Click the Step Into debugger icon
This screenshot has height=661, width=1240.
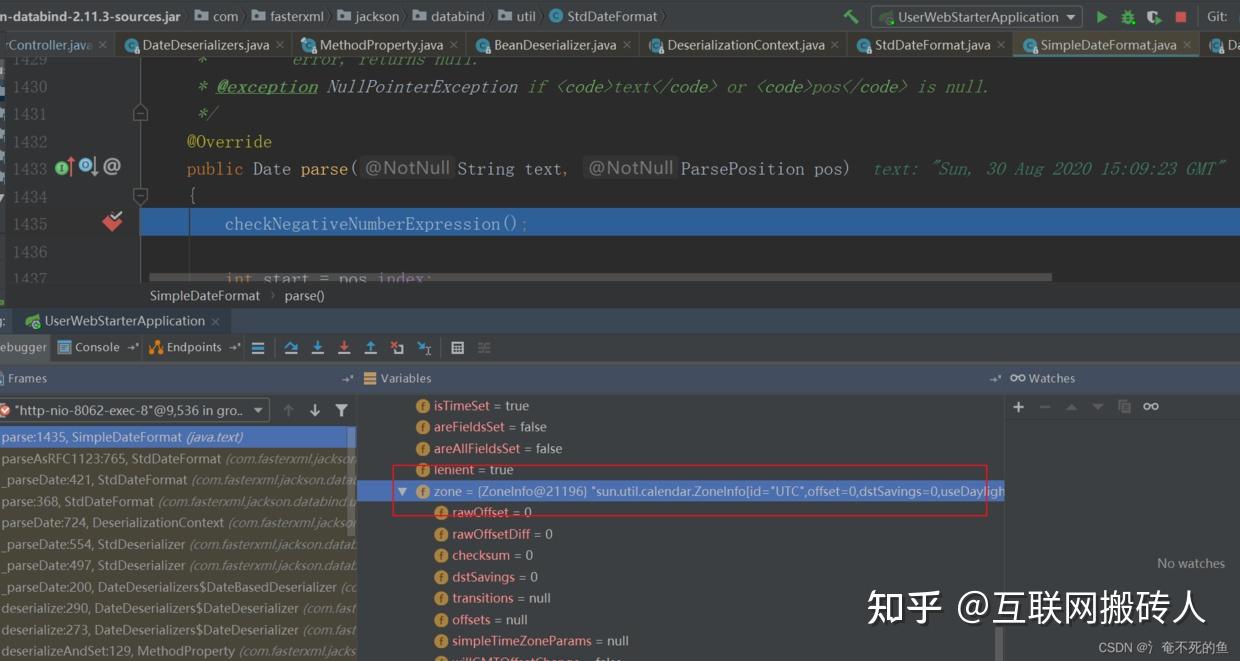point(317,347)
